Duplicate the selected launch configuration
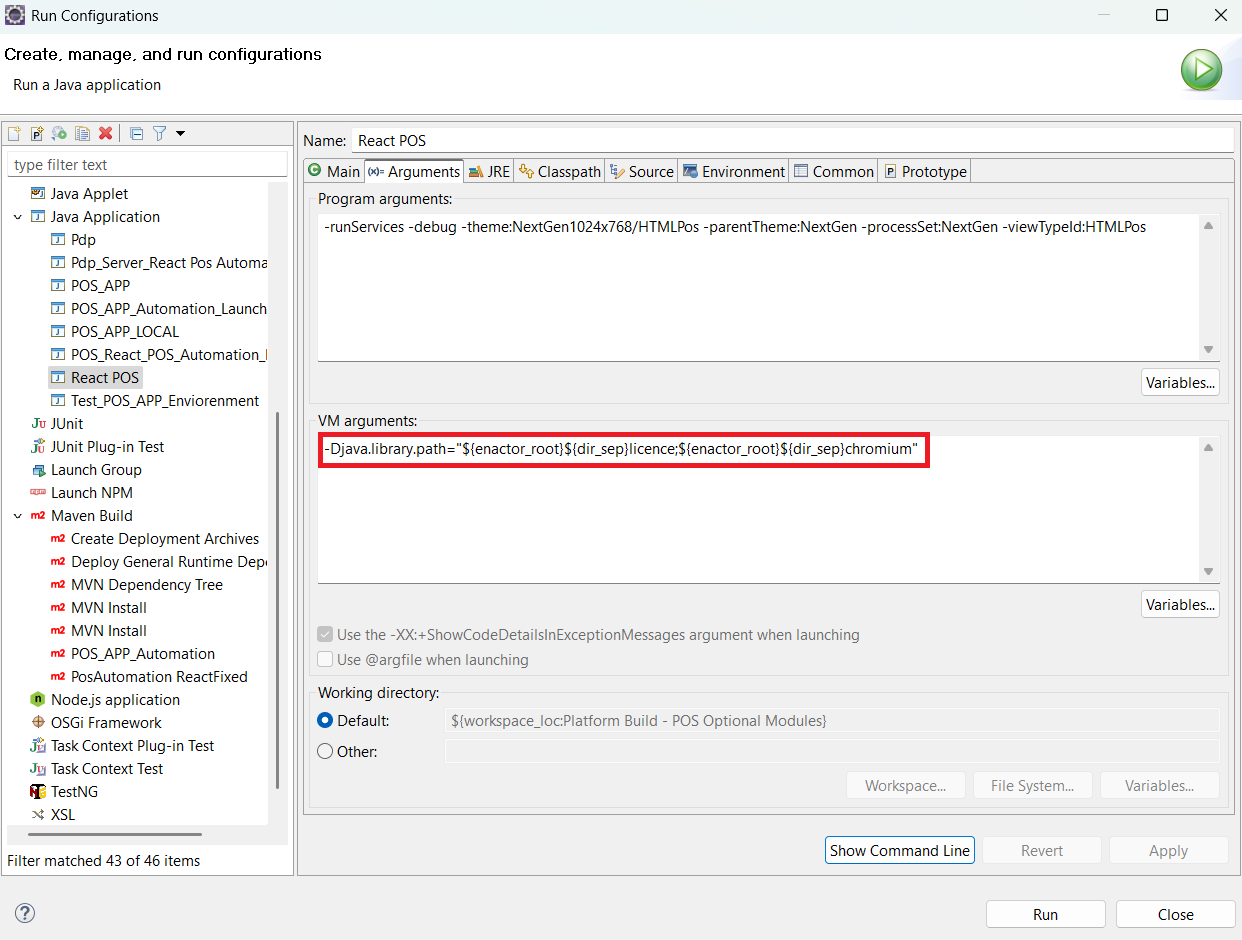Viewport: 1242px width, 940px height. tap(83, 133)
